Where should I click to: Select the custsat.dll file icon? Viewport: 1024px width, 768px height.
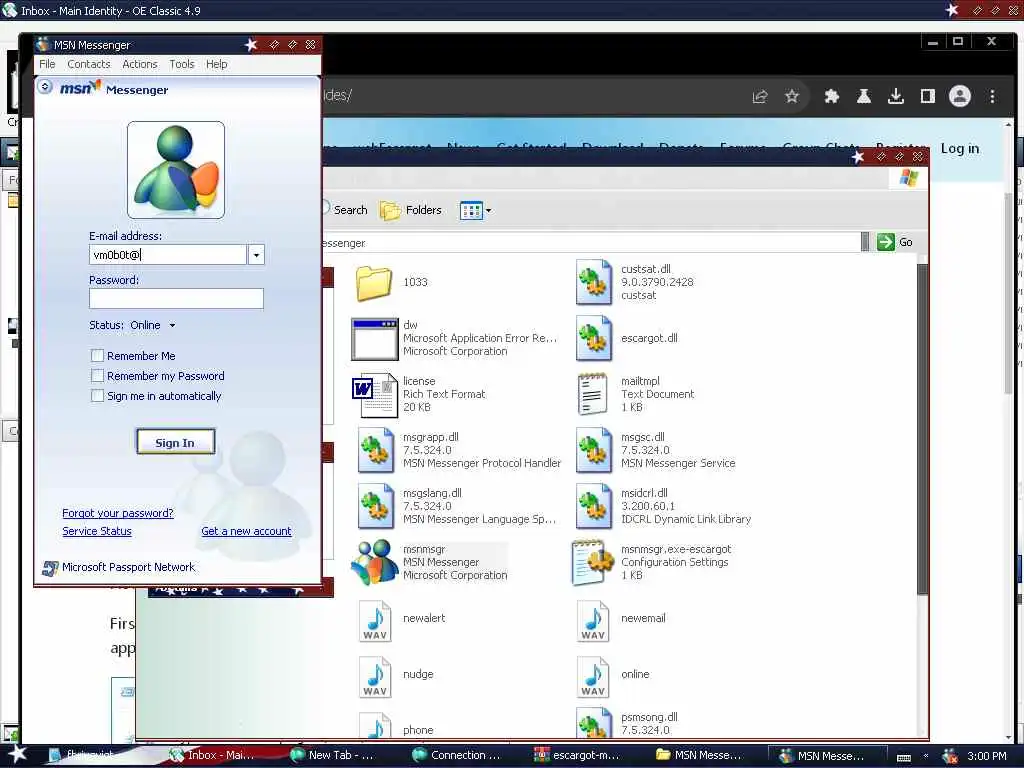pyautogui.click(x=594, y=282)
